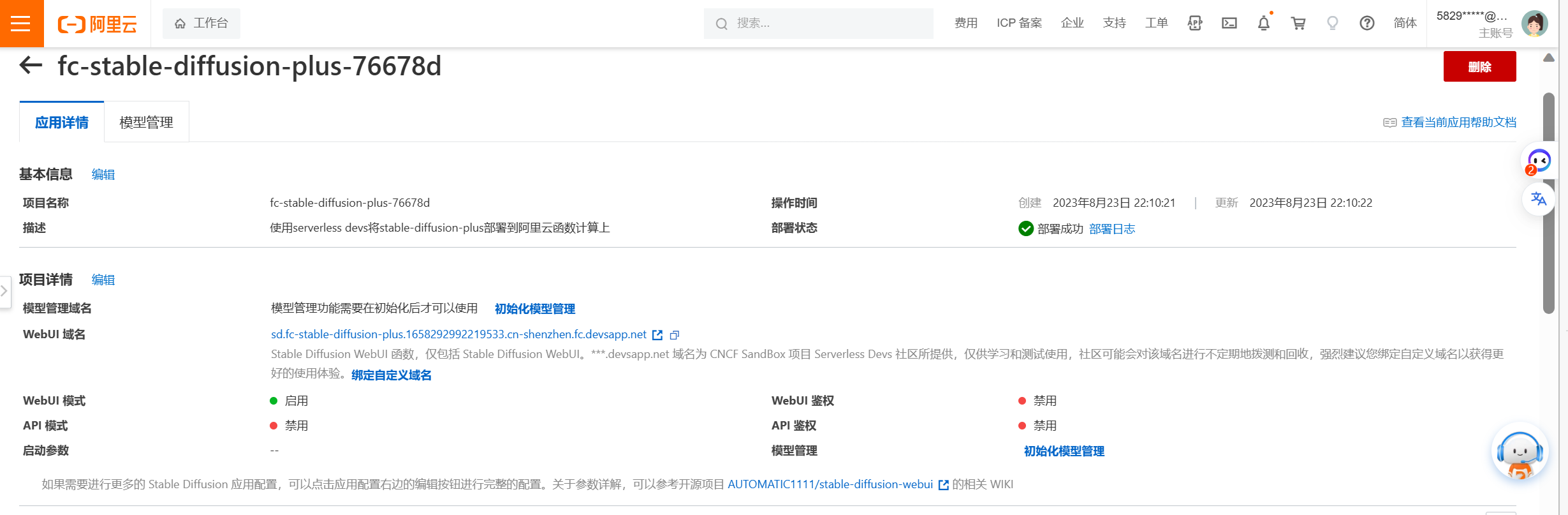Click the creation time 2023年8月23日 22:10:21
Viewport: 1568px width, 515px height.
click(1114, 203)
